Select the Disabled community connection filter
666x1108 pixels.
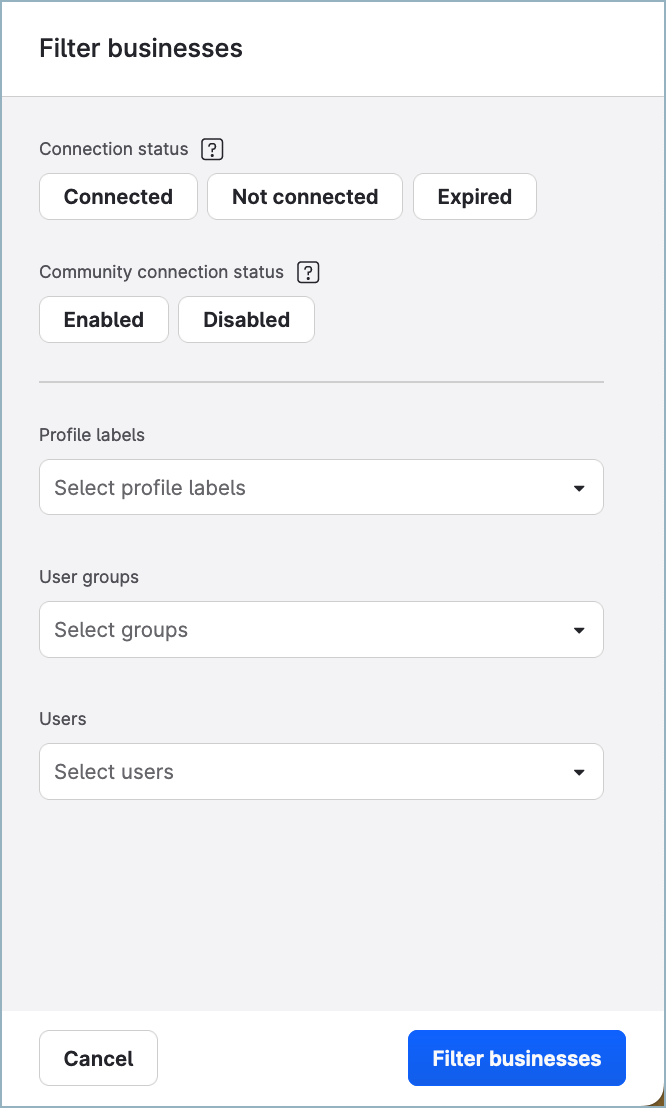(x=246, y=320)
